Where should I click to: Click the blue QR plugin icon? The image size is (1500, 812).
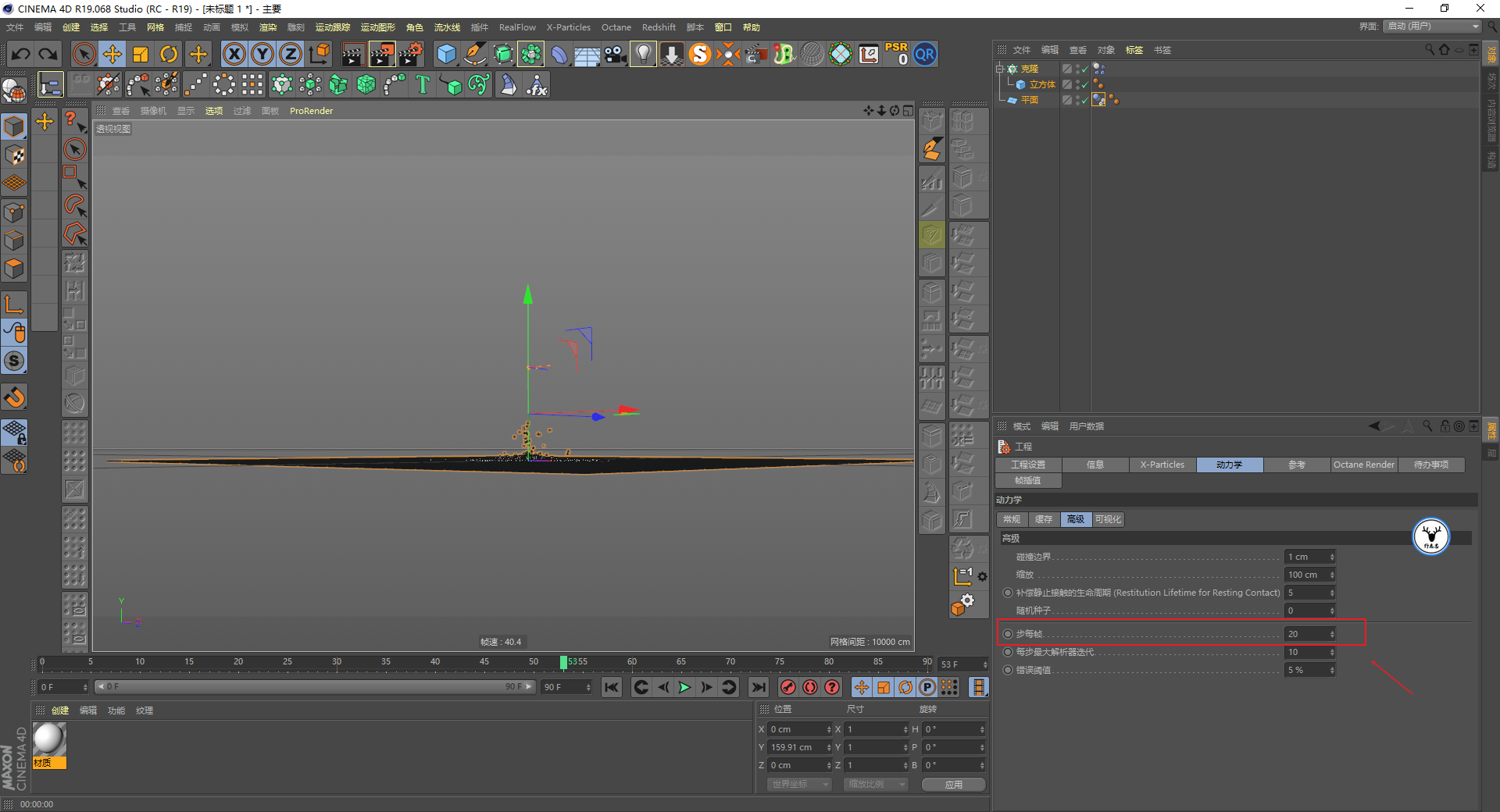pos(925,54)
